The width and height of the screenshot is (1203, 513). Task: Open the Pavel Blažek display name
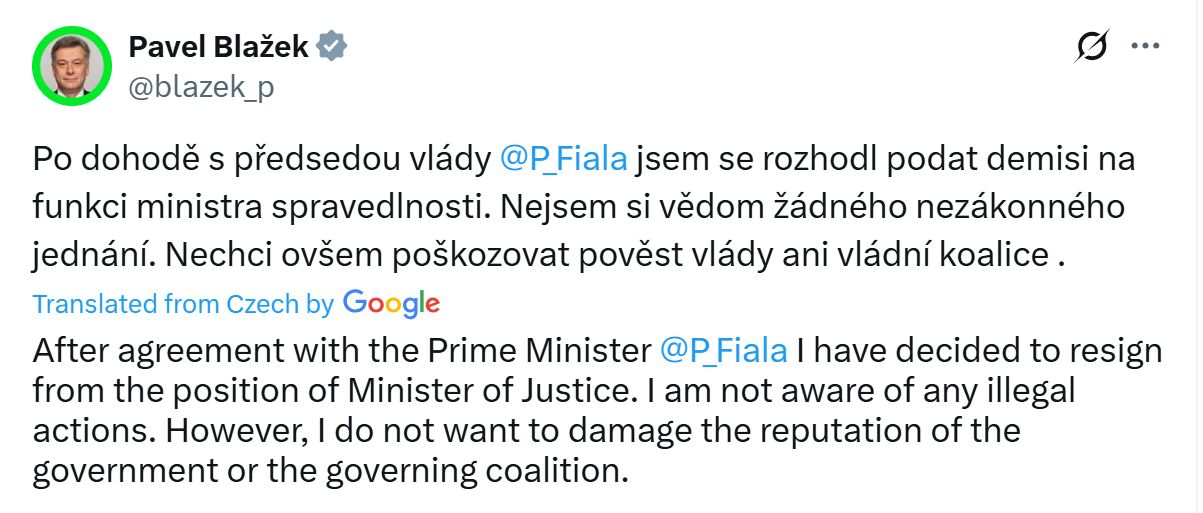[x=220, y=46]
